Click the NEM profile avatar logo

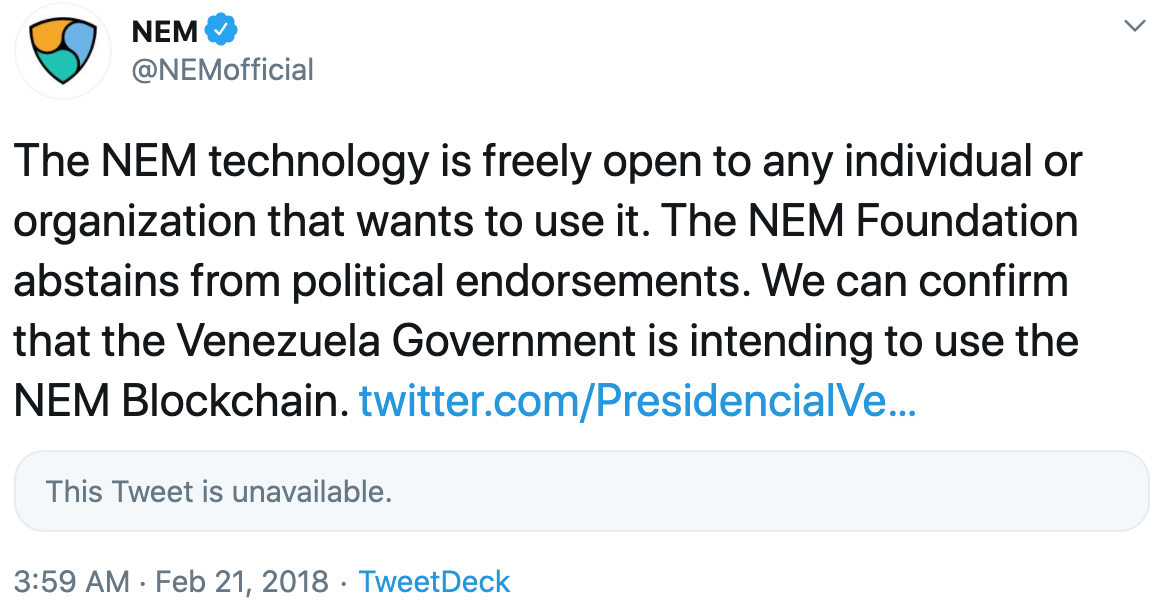point(62,51)
